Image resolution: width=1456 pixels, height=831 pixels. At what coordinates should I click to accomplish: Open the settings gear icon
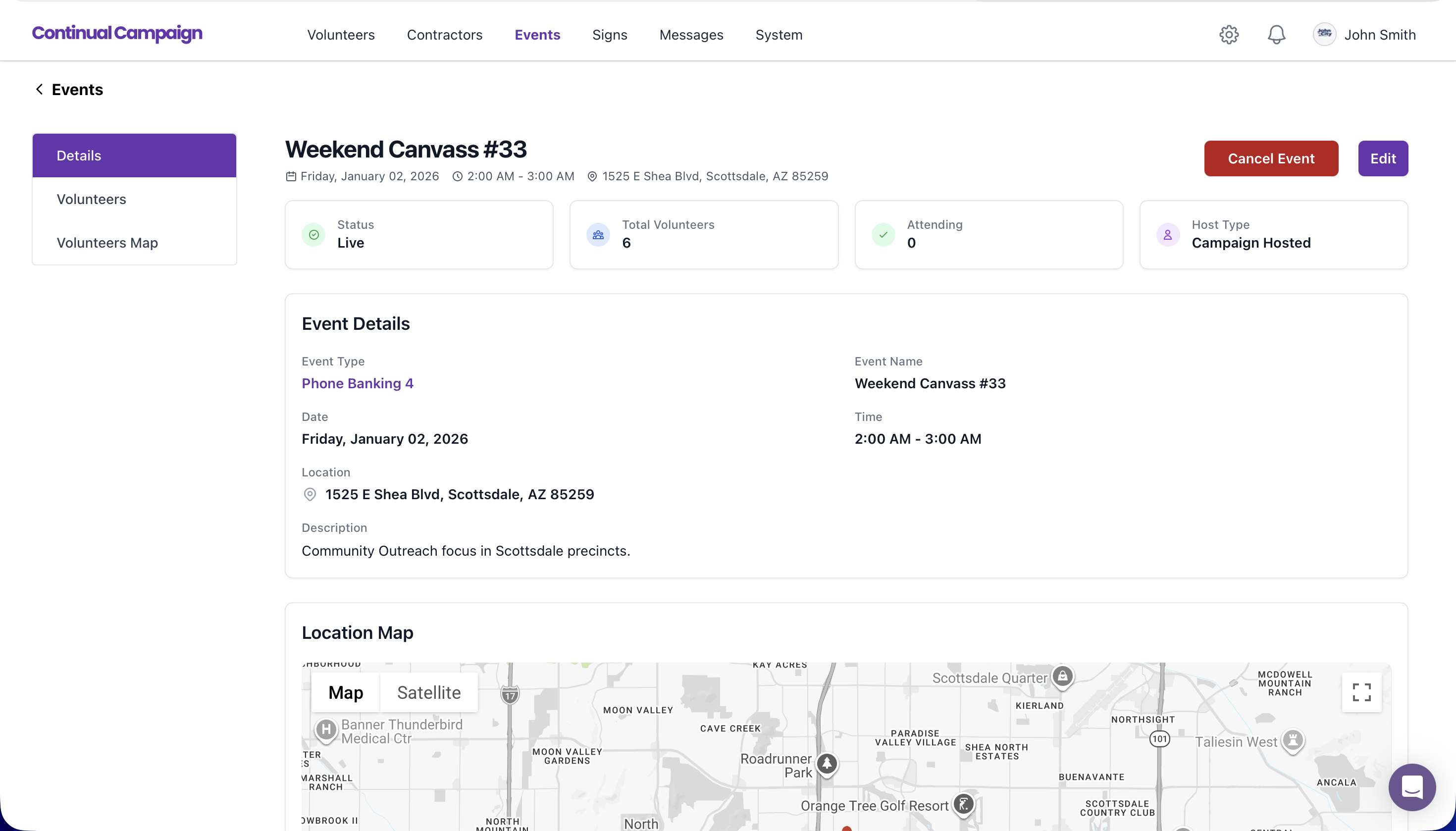click(x=1229, y=35)
